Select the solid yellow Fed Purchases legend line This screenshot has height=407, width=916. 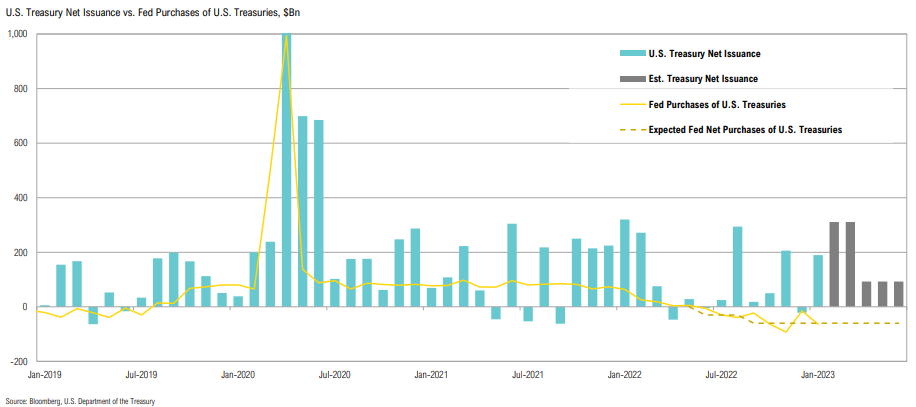pyautogui.click(x=631, y=104)
